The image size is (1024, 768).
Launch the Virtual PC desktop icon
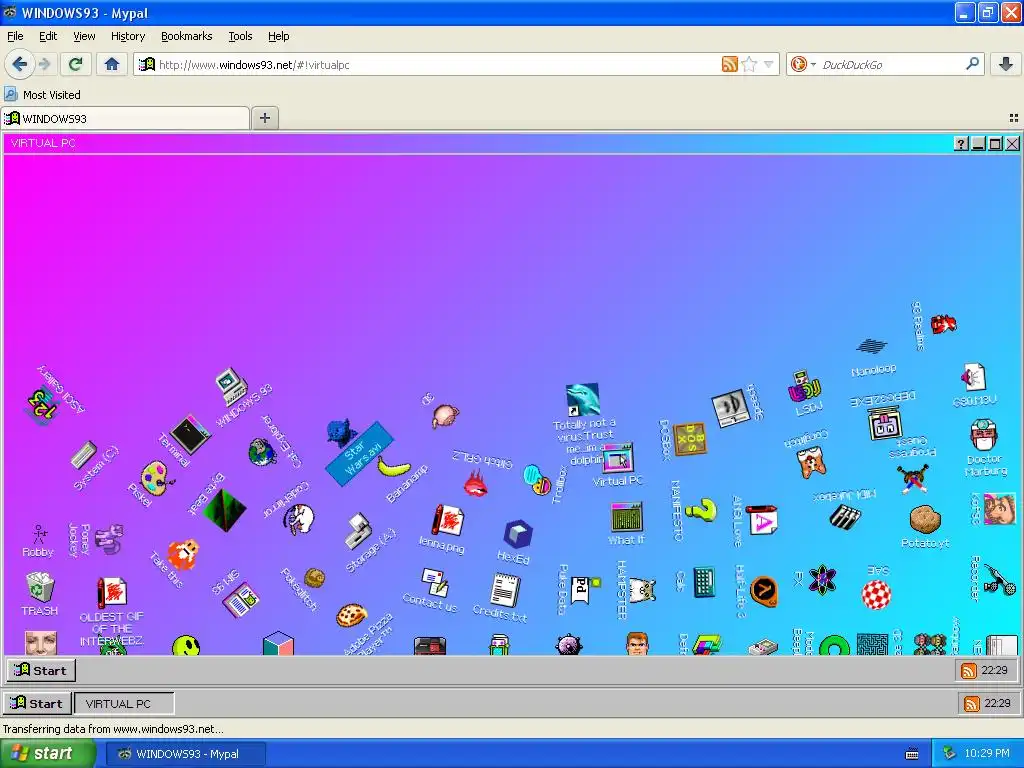tap(618, 458)
